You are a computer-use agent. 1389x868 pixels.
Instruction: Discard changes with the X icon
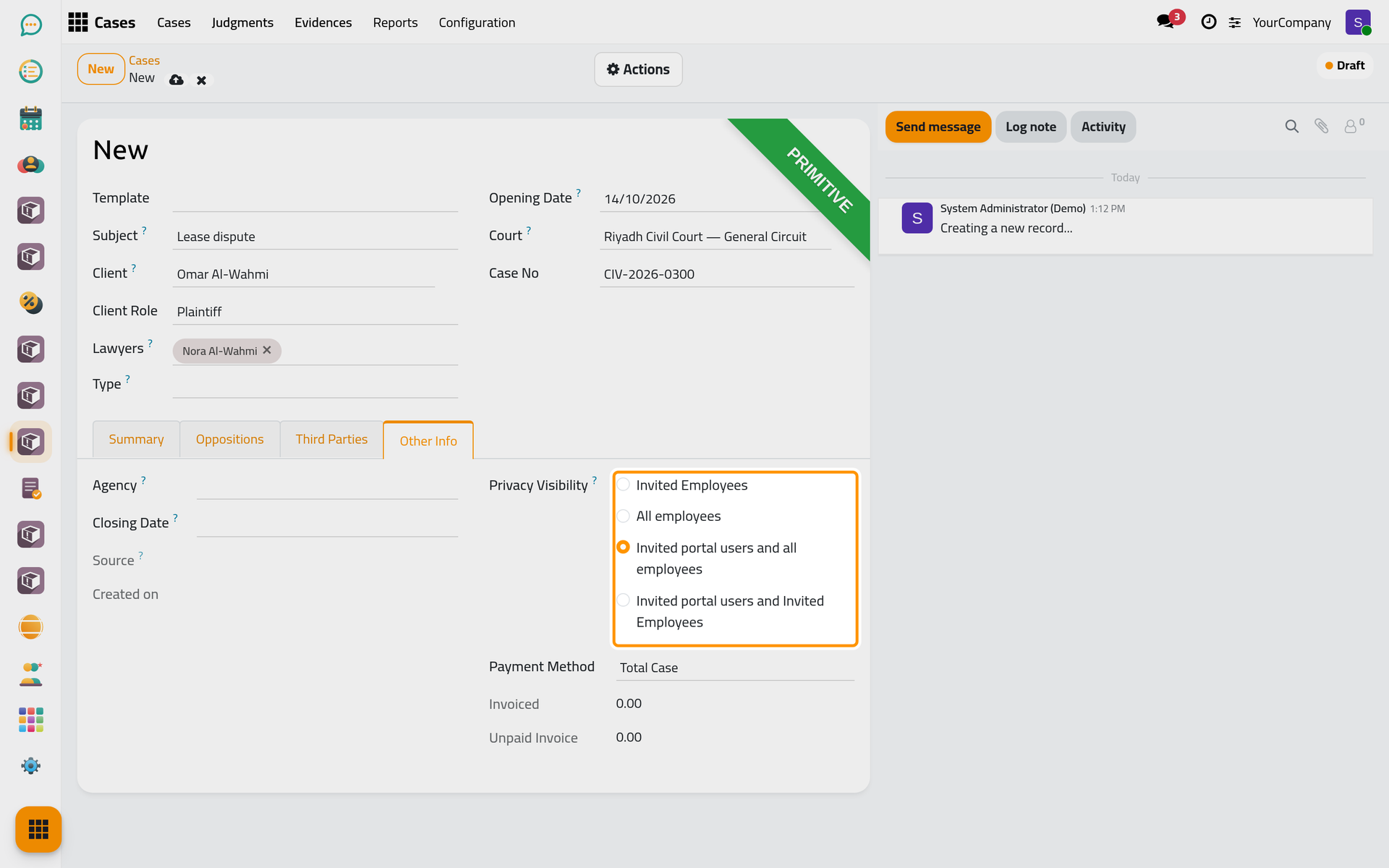(202, 80)
